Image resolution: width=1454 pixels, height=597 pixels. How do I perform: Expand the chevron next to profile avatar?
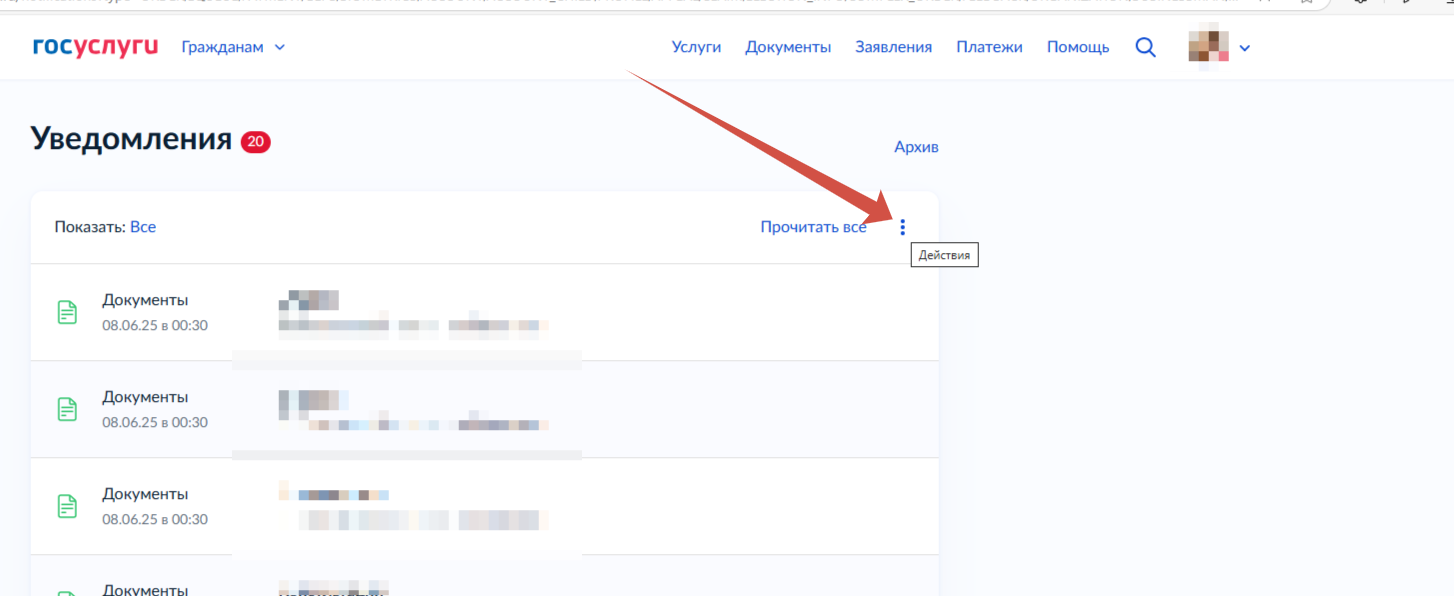point(1245,48)
